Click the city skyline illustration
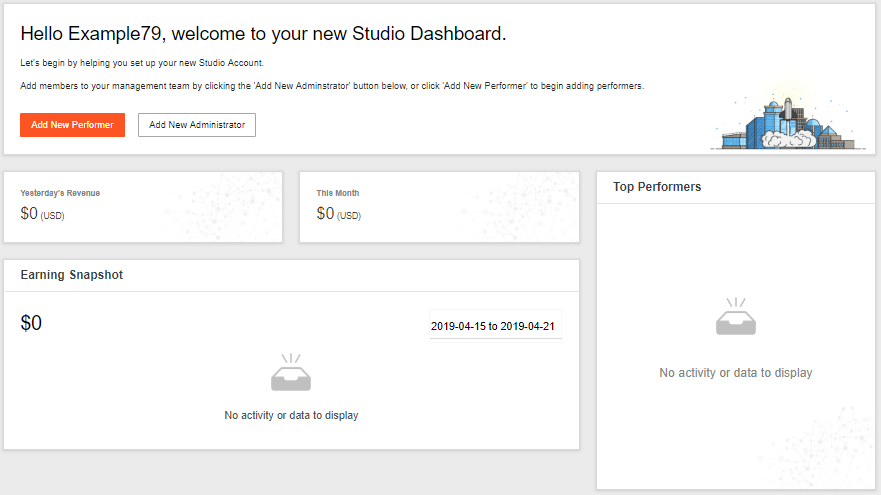Image resolution: width=881 pixels, height=495 pixels. point(788,124)
